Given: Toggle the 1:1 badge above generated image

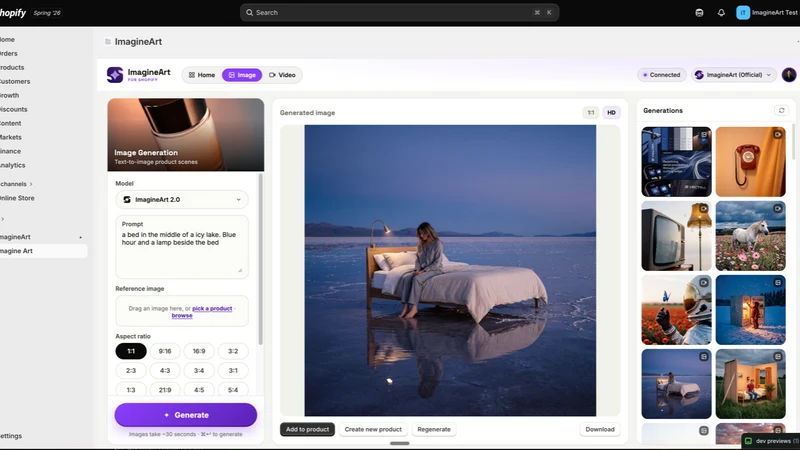Looking at the screenshot, I should coord(590,113).
